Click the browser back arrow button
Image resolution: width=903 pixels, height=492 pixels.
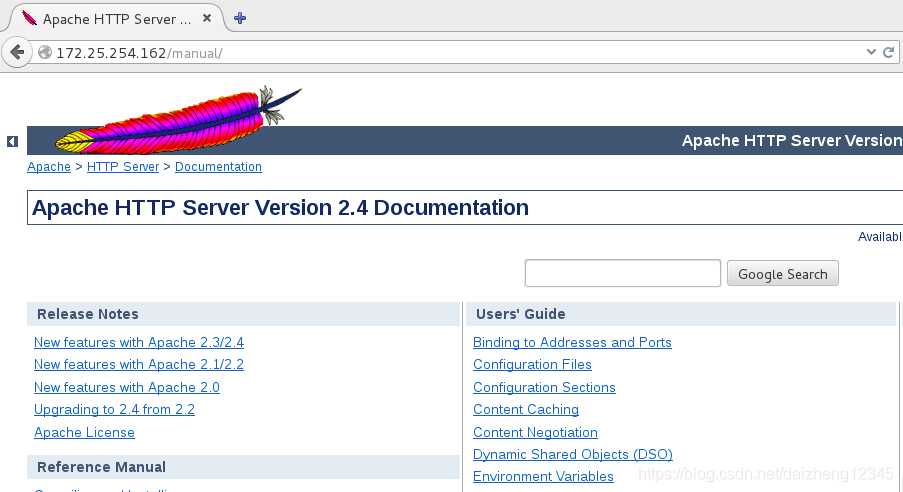point(17,52)
